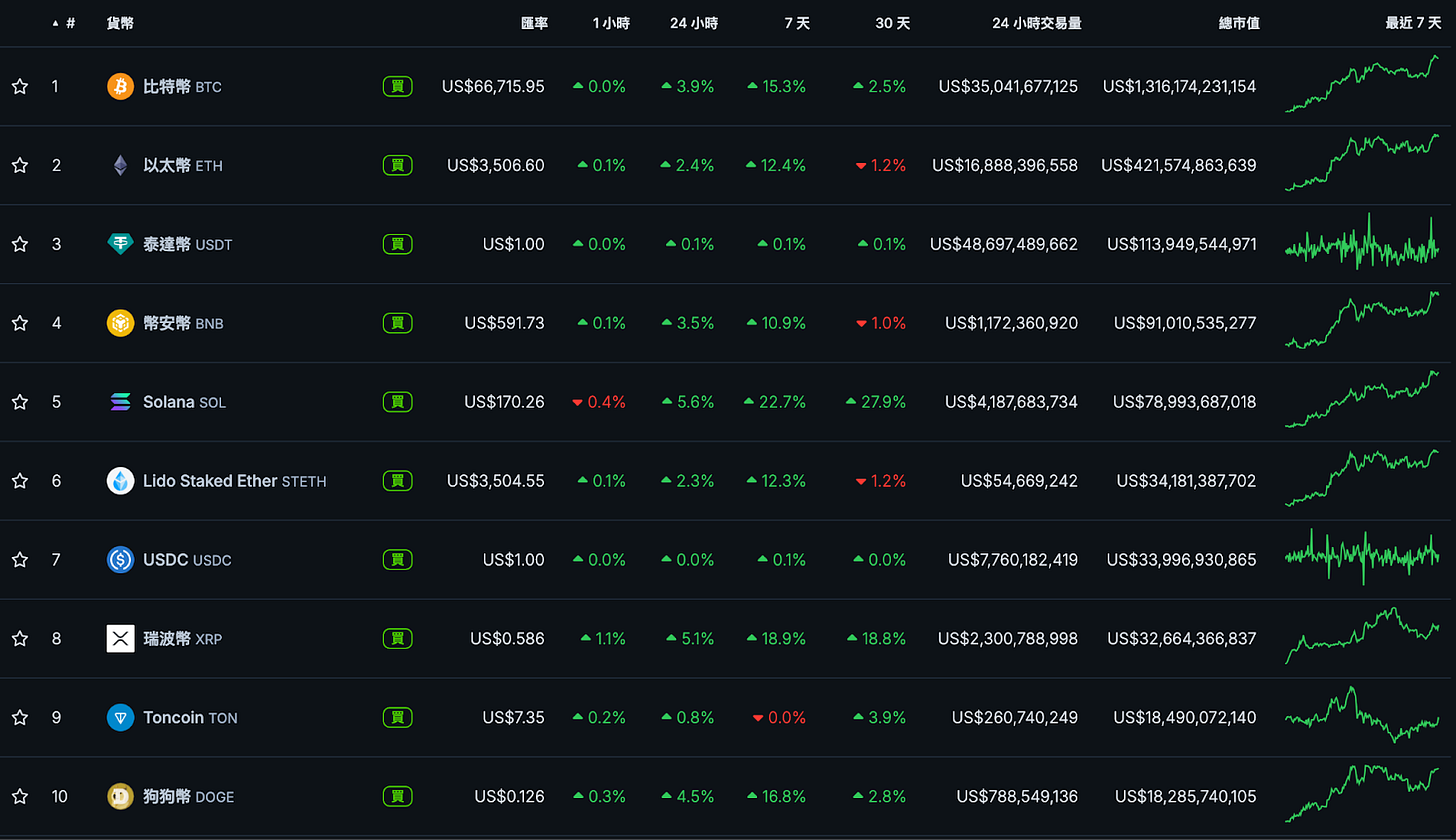This screenshot has width=1456, height=840.
Task: Click the BNB yellow logo icon
Action: click(120, 323)
